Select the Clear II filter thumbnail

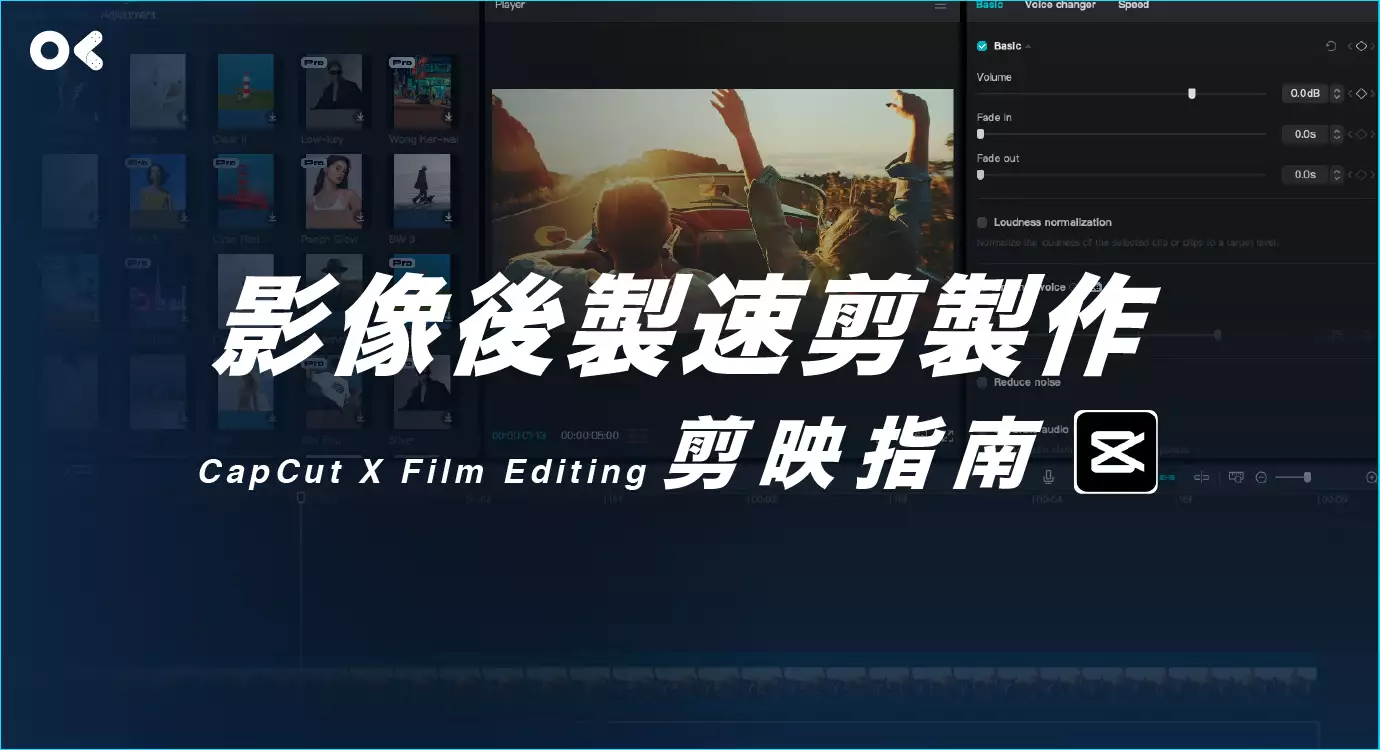[245, 90]
